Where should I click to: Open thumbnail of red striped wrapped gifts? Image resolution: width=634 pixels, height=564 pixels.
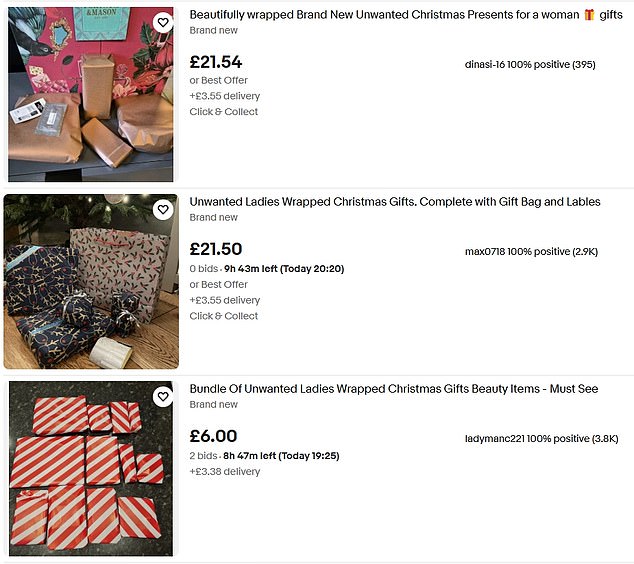click(90, 468)
